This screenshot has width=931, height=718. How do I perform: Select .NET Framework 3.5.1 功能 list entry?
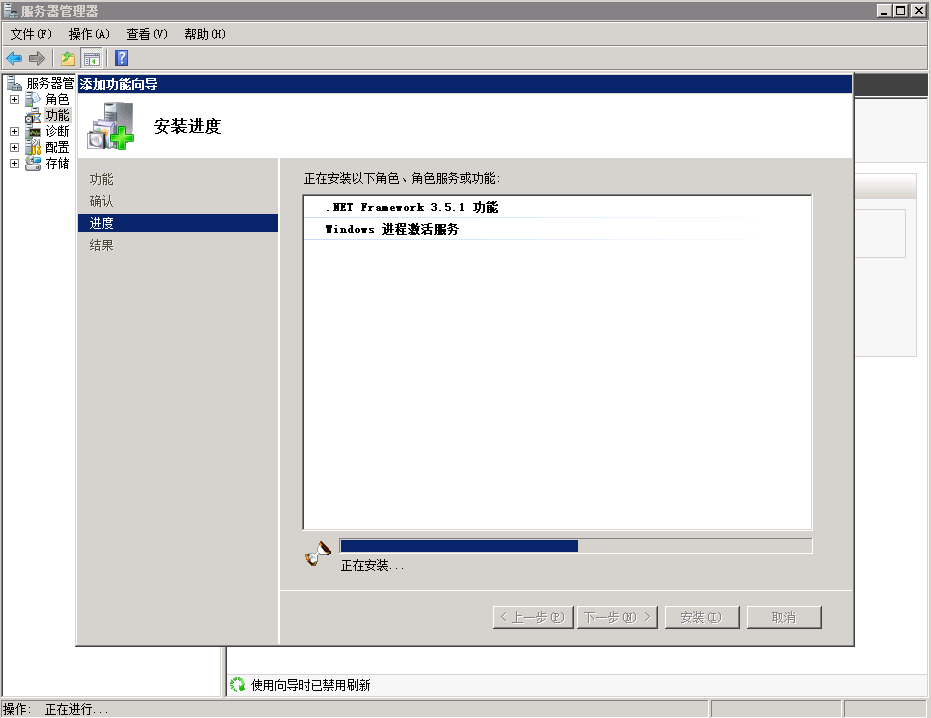coord(411,208)
